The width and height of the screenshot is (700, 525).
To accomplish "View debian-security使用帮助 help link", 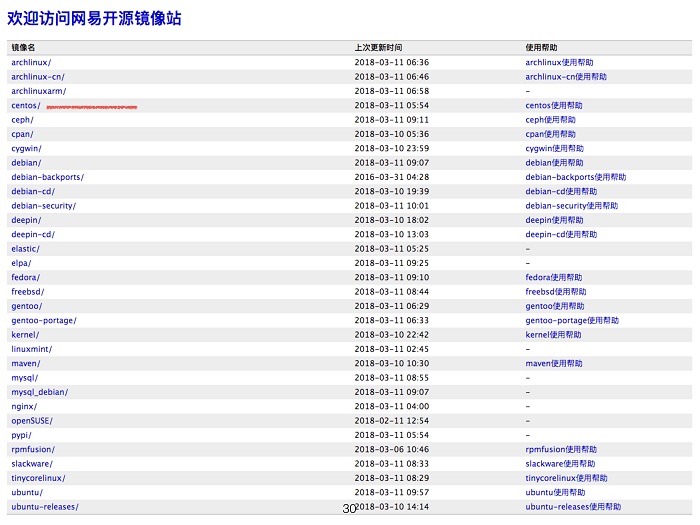I will (x=572, y=206).
